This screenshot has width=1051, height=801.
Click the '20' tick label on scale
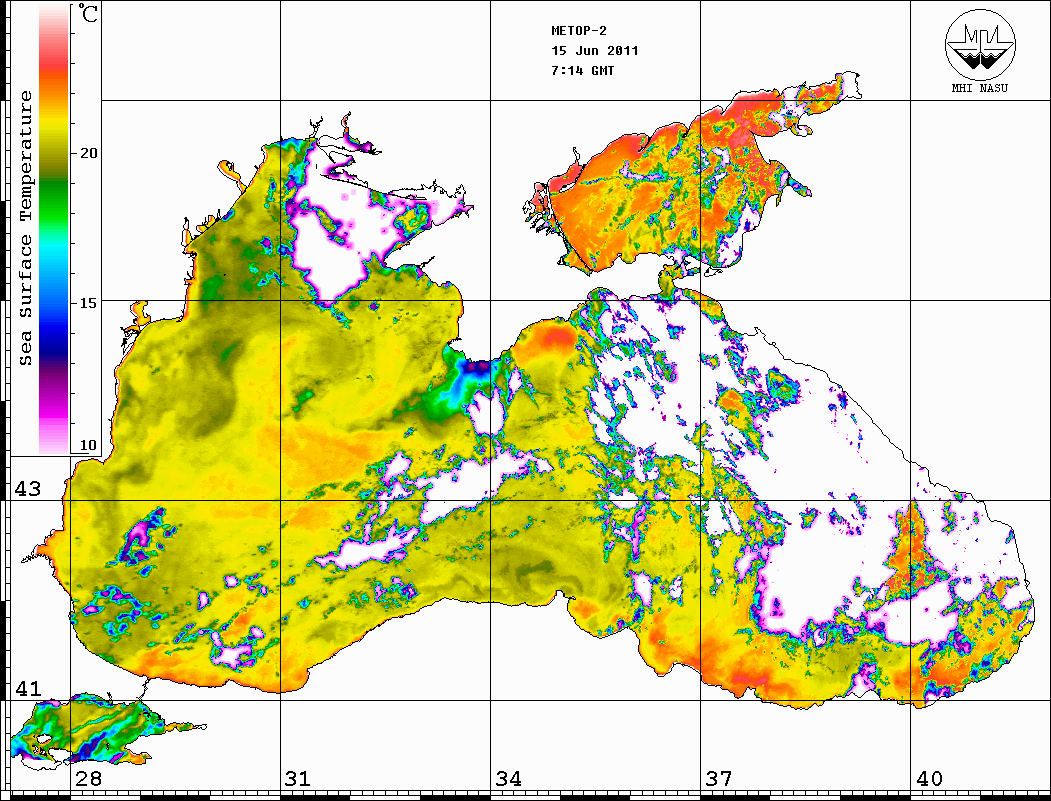tap(88, 153)
